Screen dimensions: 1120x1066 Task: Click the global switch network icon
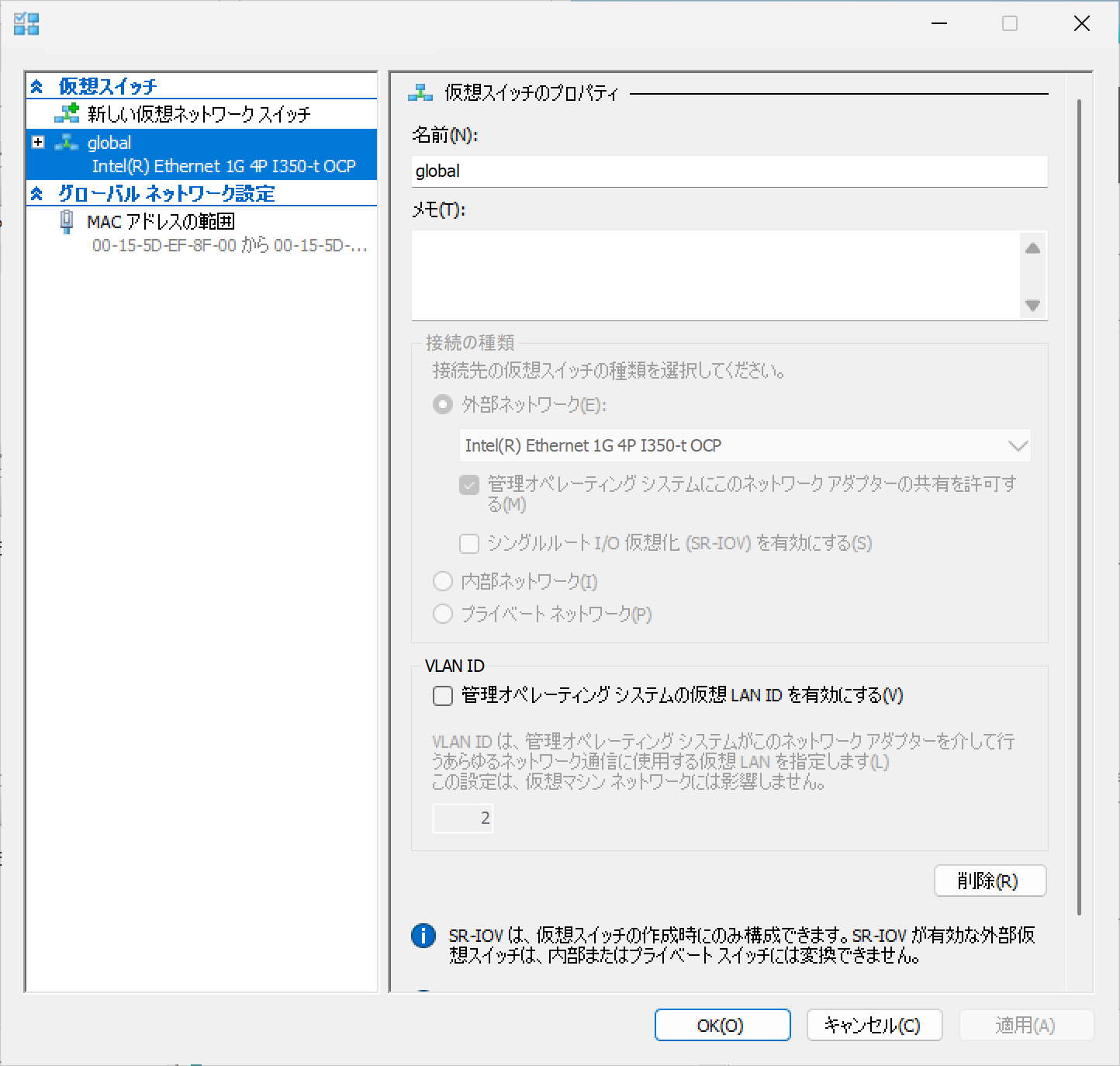tap(67, 143)
